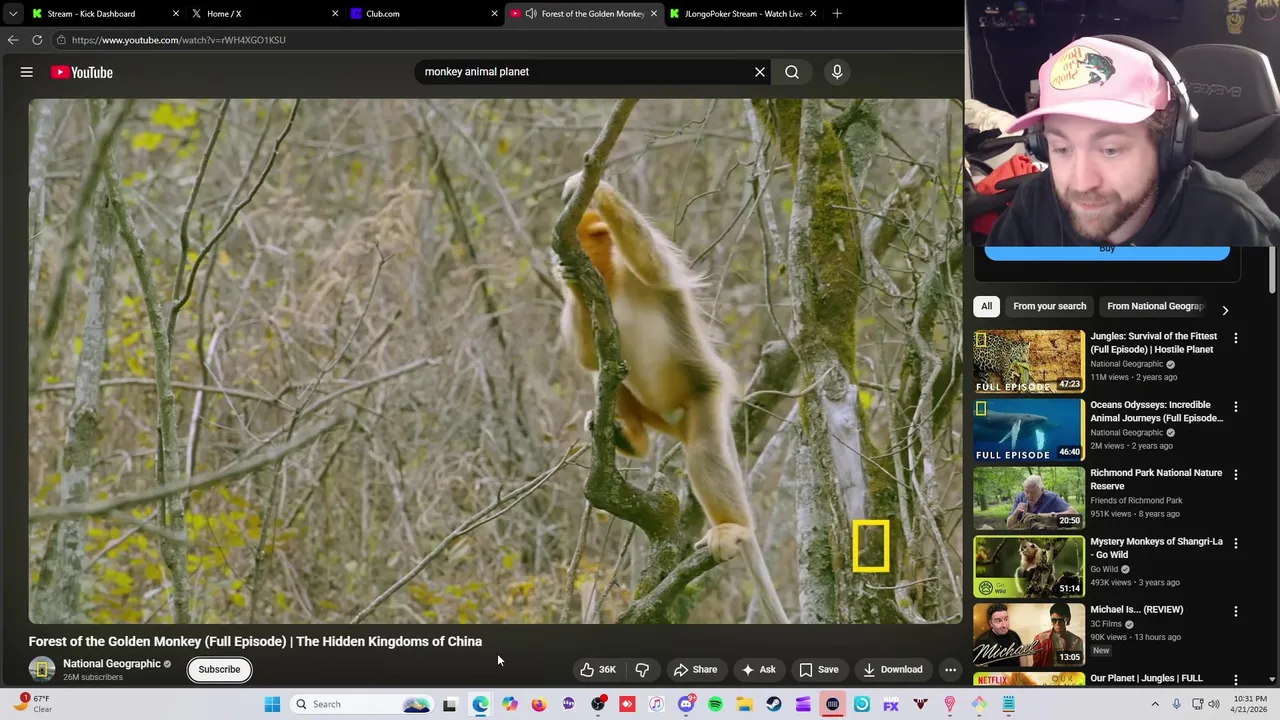Open the Richmond Park video thumbnail
Image resolution: width=1280 pixels, height=720 pixels.
[x=1029, y=498]
